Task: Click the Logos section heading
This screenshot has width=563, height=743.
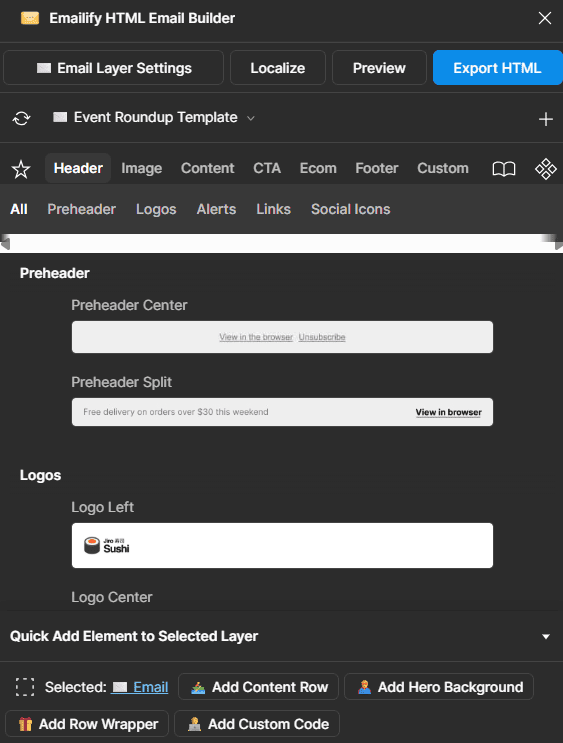Action: click(40, 475)
